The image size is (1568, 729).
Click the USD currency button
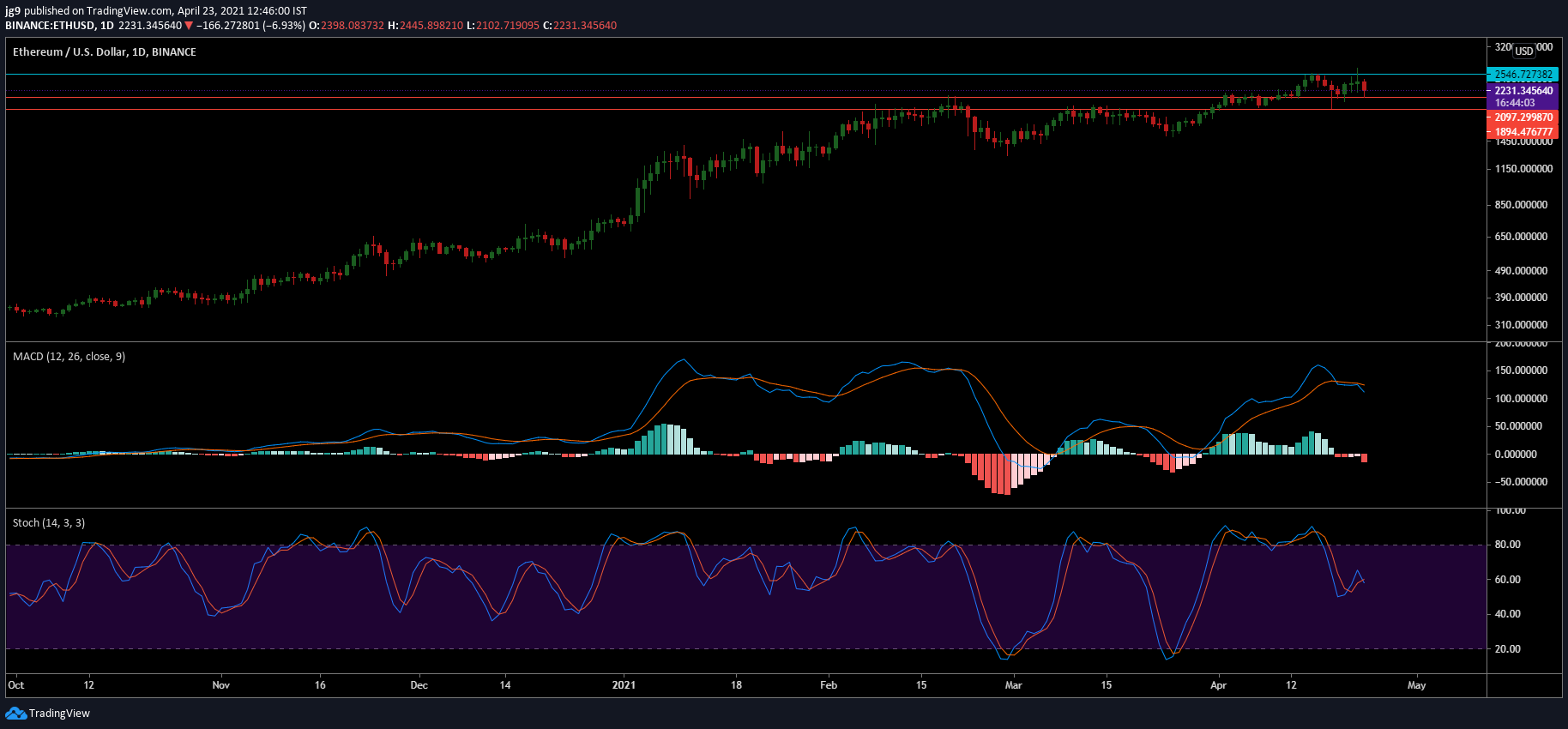click(1523, 51)
